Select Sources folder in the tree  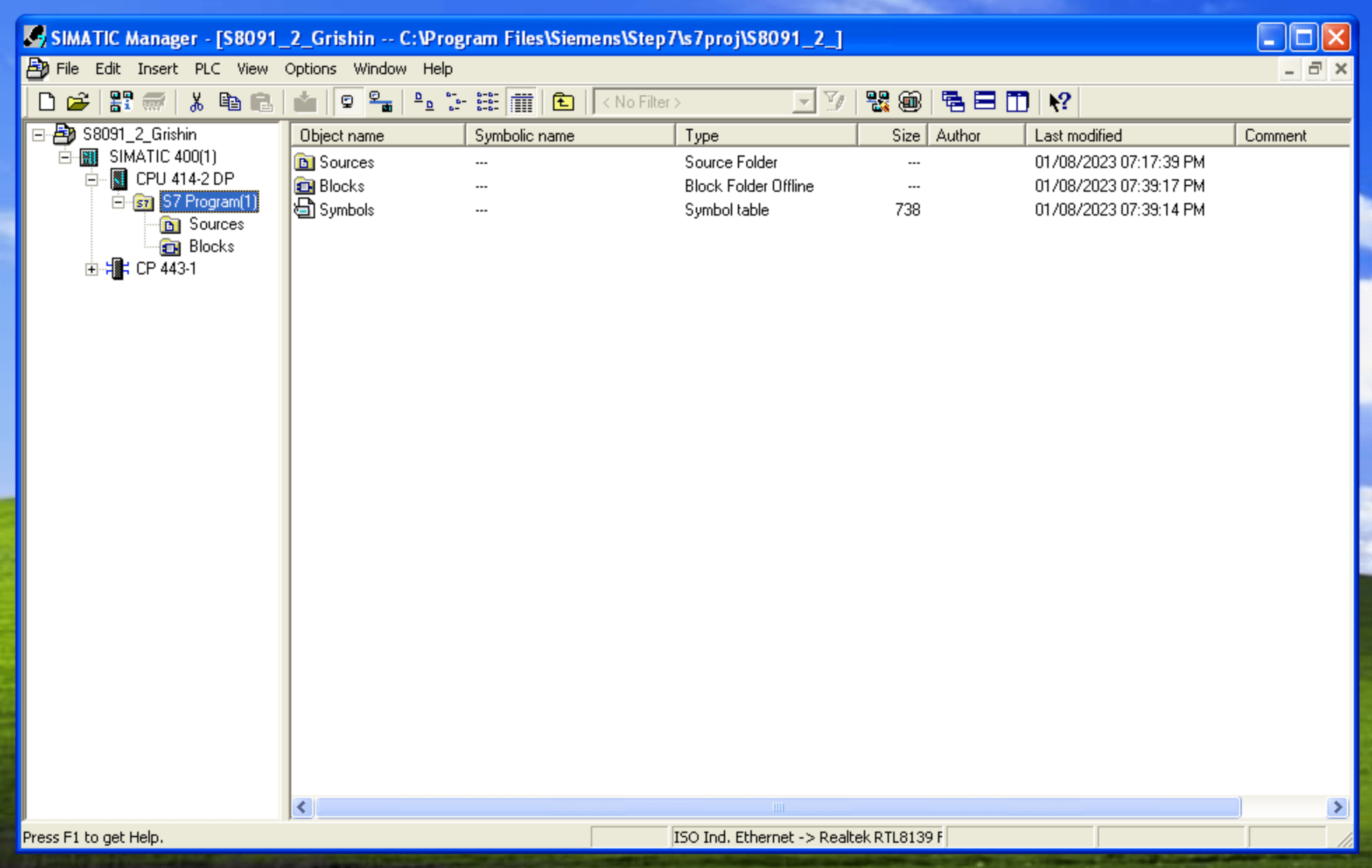coord(216,224)
